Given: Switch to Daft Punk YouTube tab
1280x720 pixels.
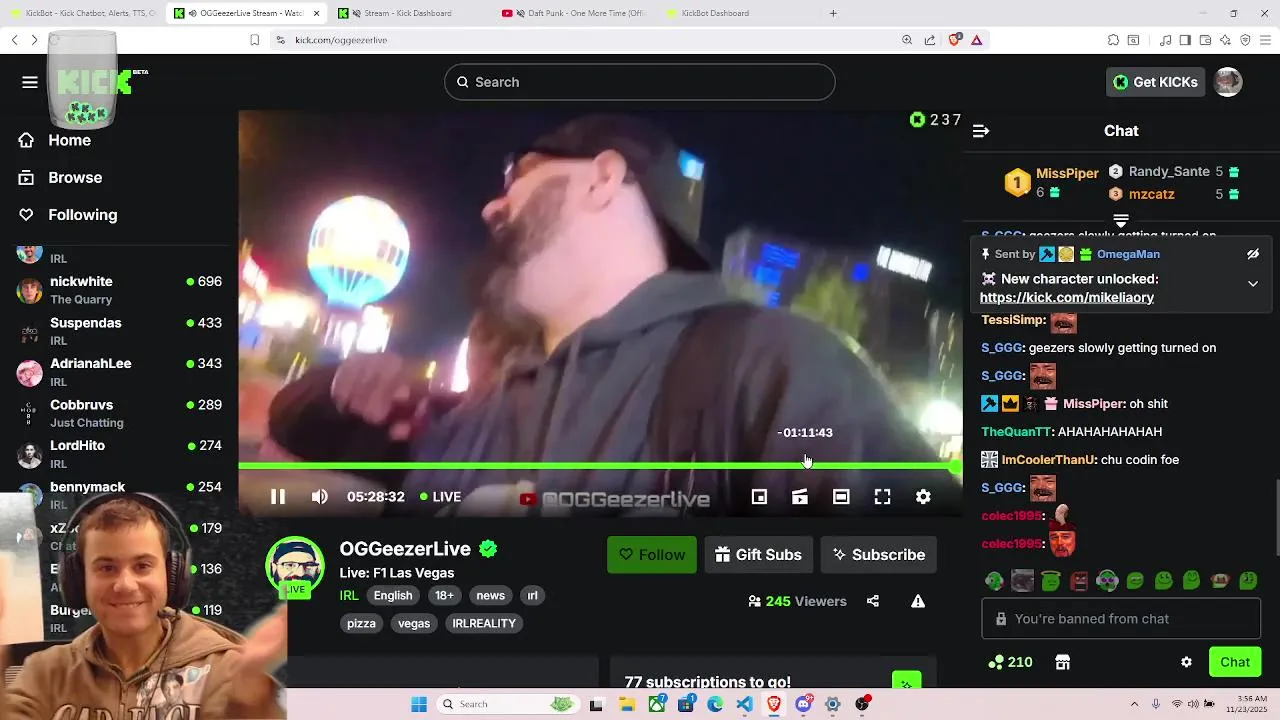Looking at the screenshot, I should point(575,13).
